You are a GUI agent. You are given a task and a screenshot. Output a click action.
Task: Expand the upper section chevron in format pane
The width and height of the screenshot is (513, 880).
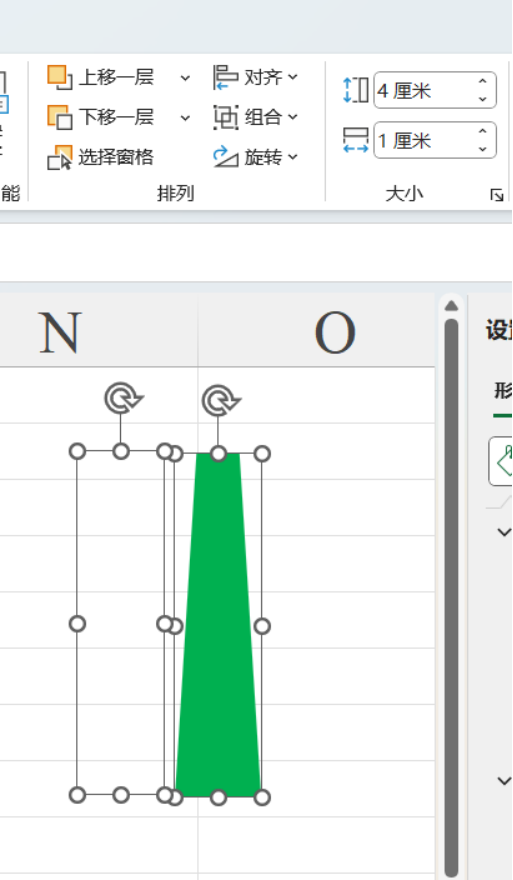pyautogui.click(x=504, y=531)
